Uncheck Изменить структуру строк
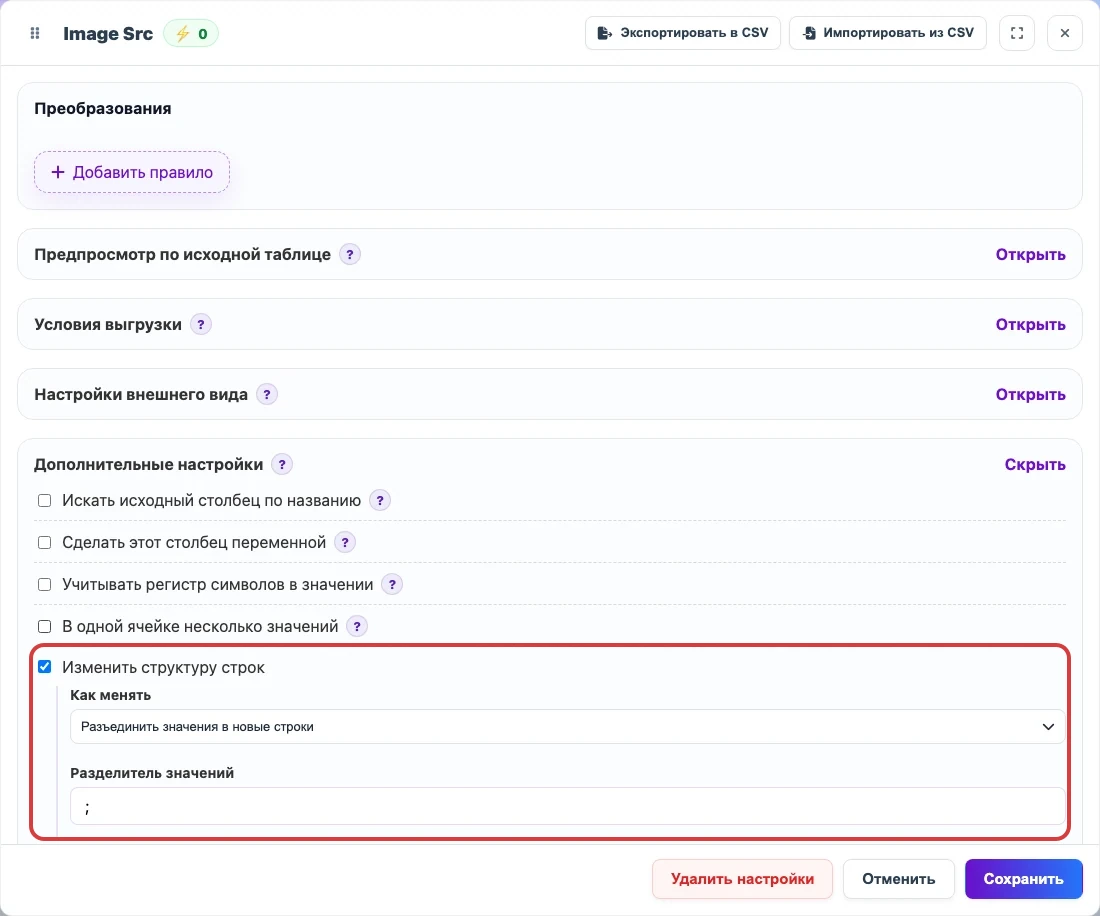The image size is (1100, 916). (x=44, y=666)
